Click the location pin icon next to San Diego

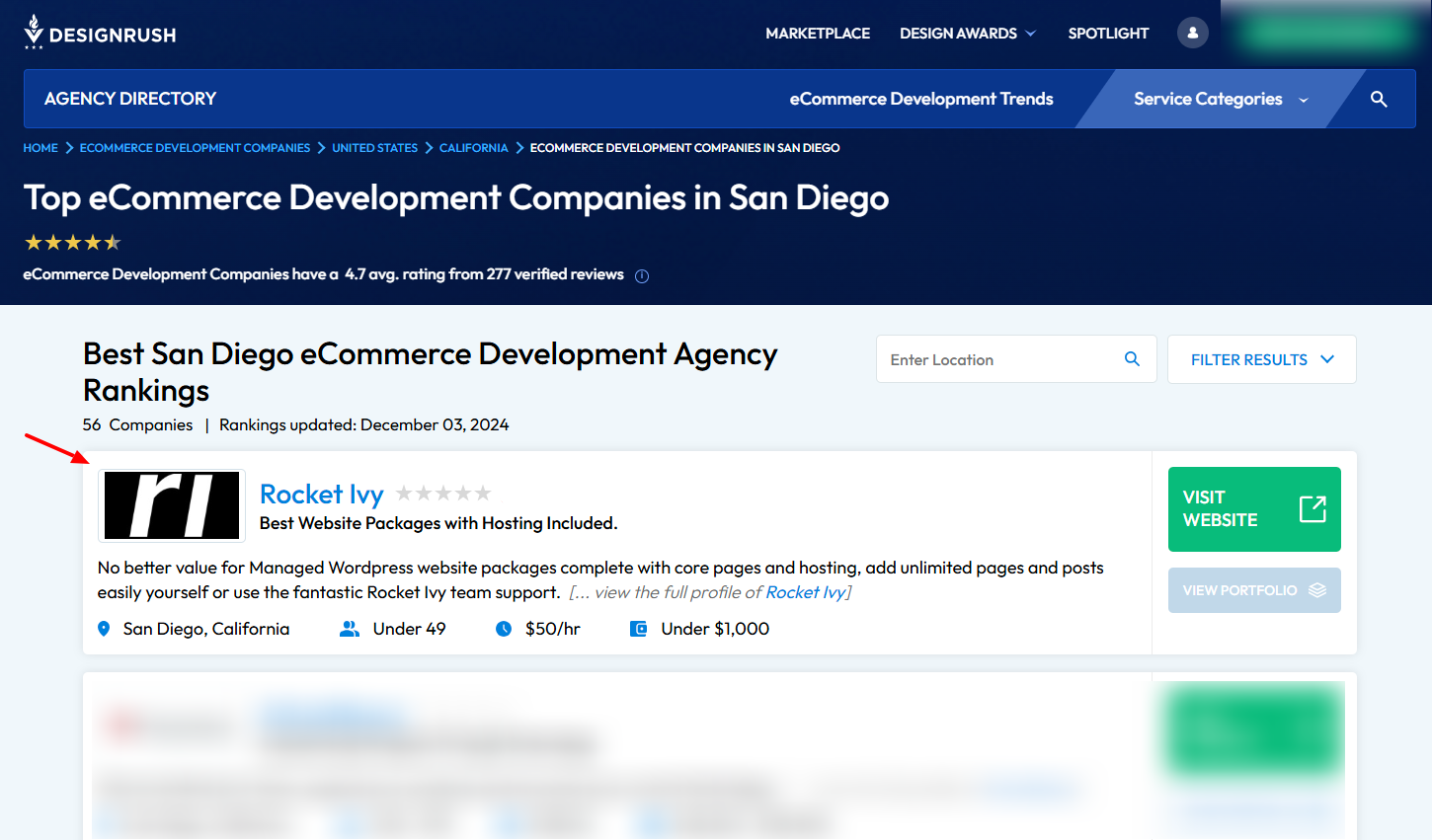point(104,629)
